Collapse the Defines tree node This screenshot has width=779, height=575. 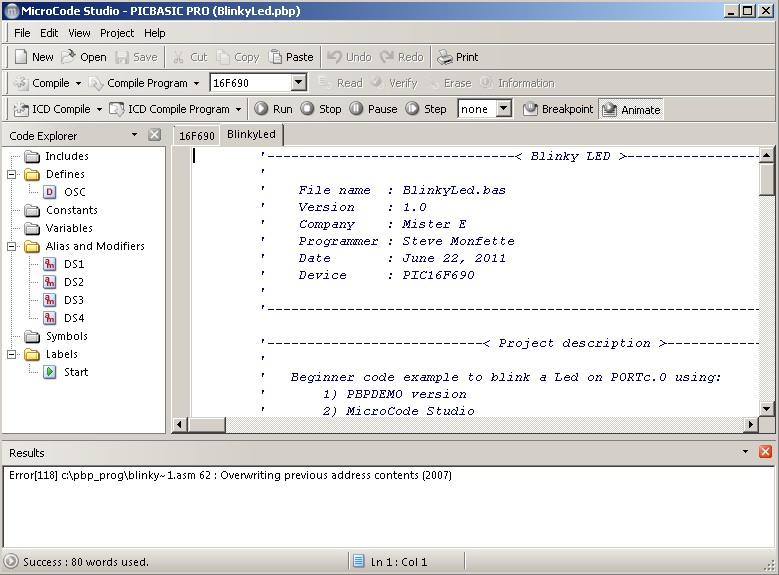pyautogui.click(x=12, y=174)
